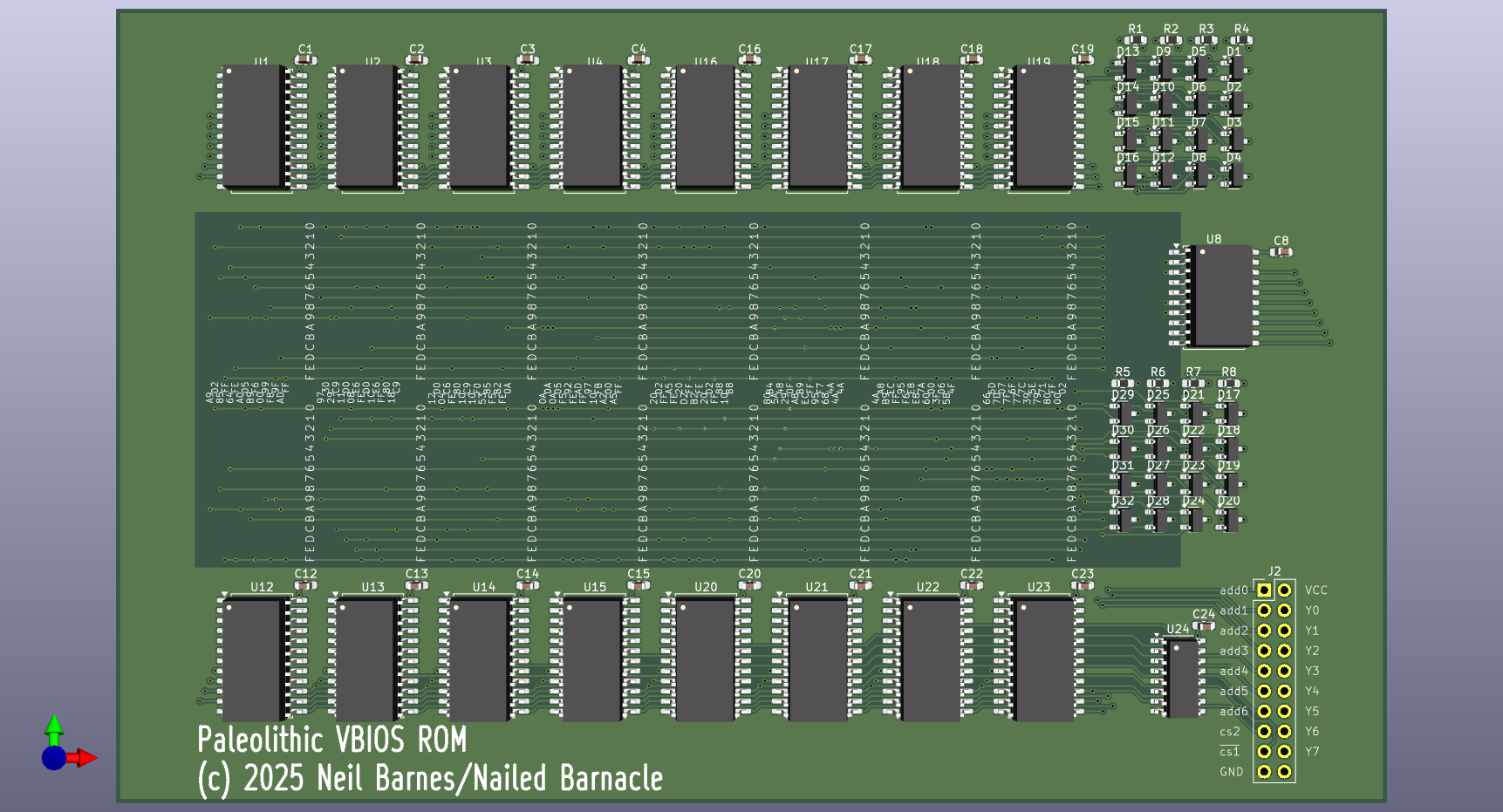Image resolution: width=1503 pixels, height=812 pixels.
Task: Click the J2 pin beside the Y7 label
Action: [x=1284, y=751]
